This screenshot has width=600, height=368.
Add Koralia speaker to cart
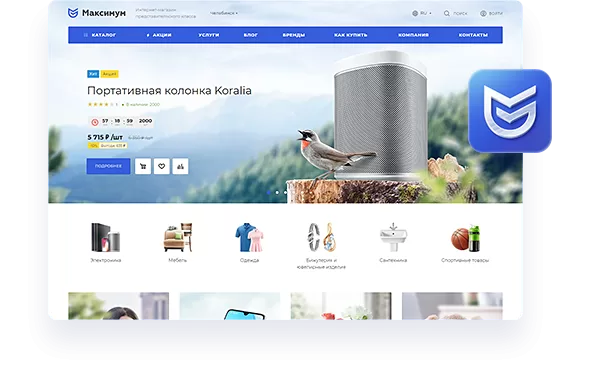(143, 166)
